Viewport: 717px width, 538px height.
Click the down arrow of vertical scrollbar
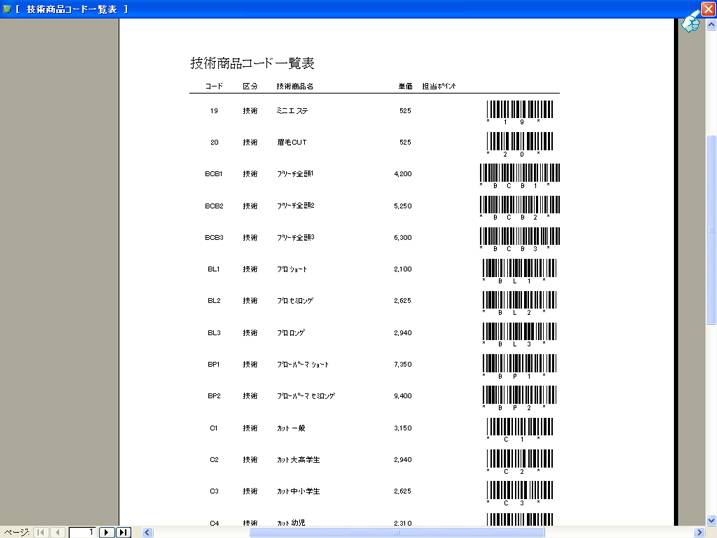click(x=712, y=520)
